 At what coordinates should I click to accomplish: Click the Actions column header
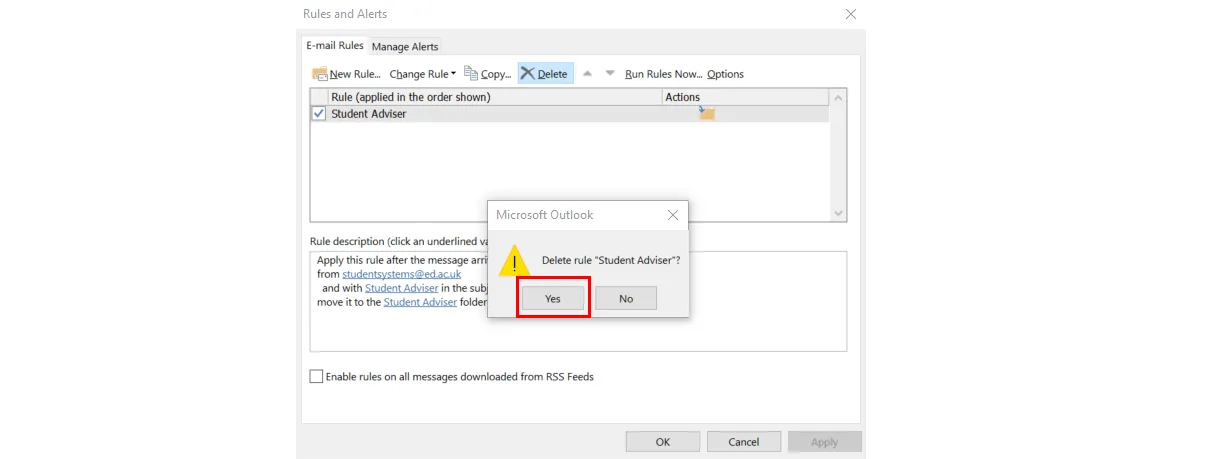[x=745, y=97]
